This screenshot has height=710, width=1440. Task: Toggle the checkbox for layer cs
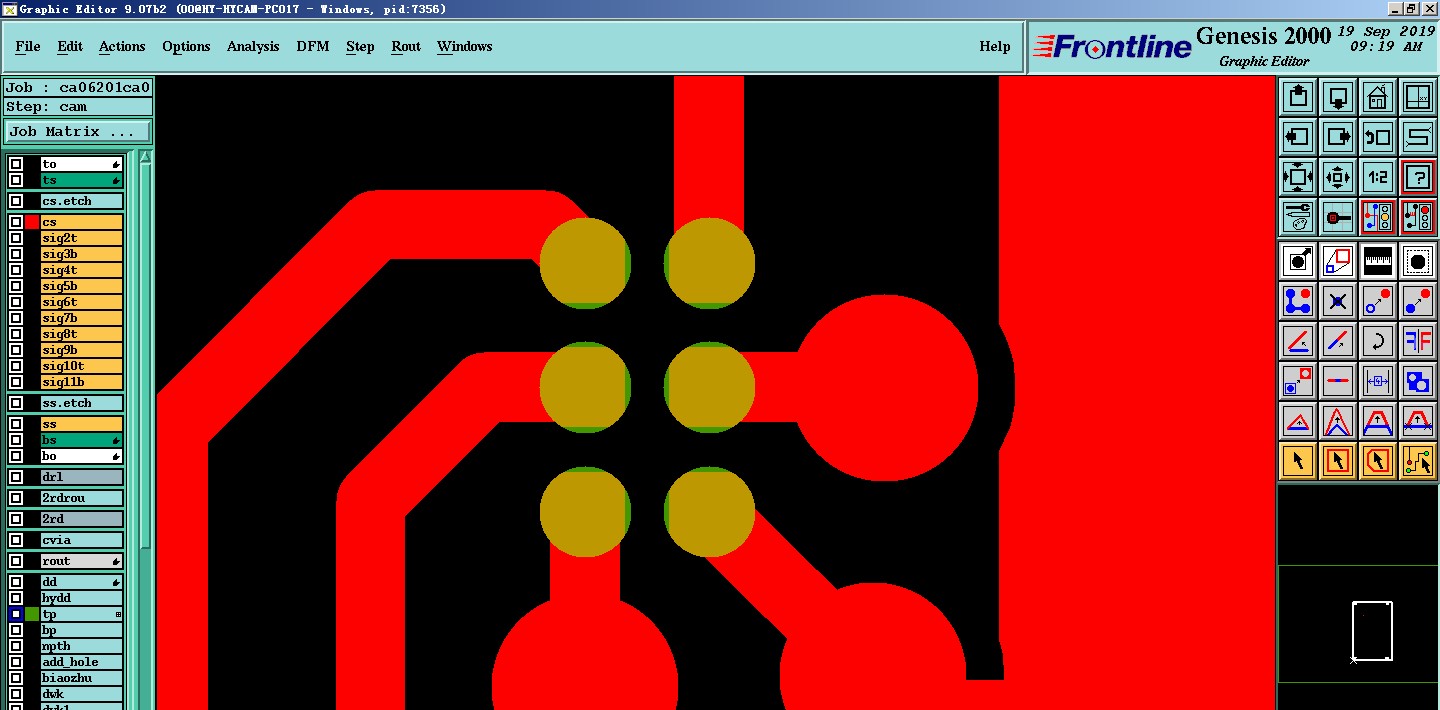(16, 222)
